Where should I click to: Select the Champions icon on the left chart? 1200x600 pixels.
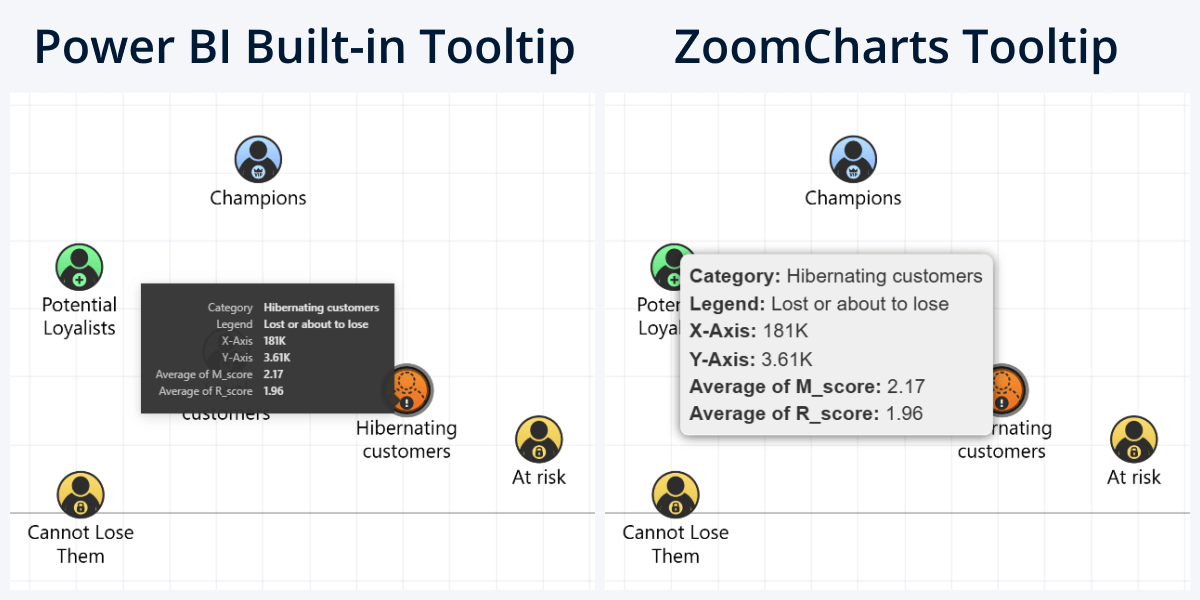(x=258, y=158)
